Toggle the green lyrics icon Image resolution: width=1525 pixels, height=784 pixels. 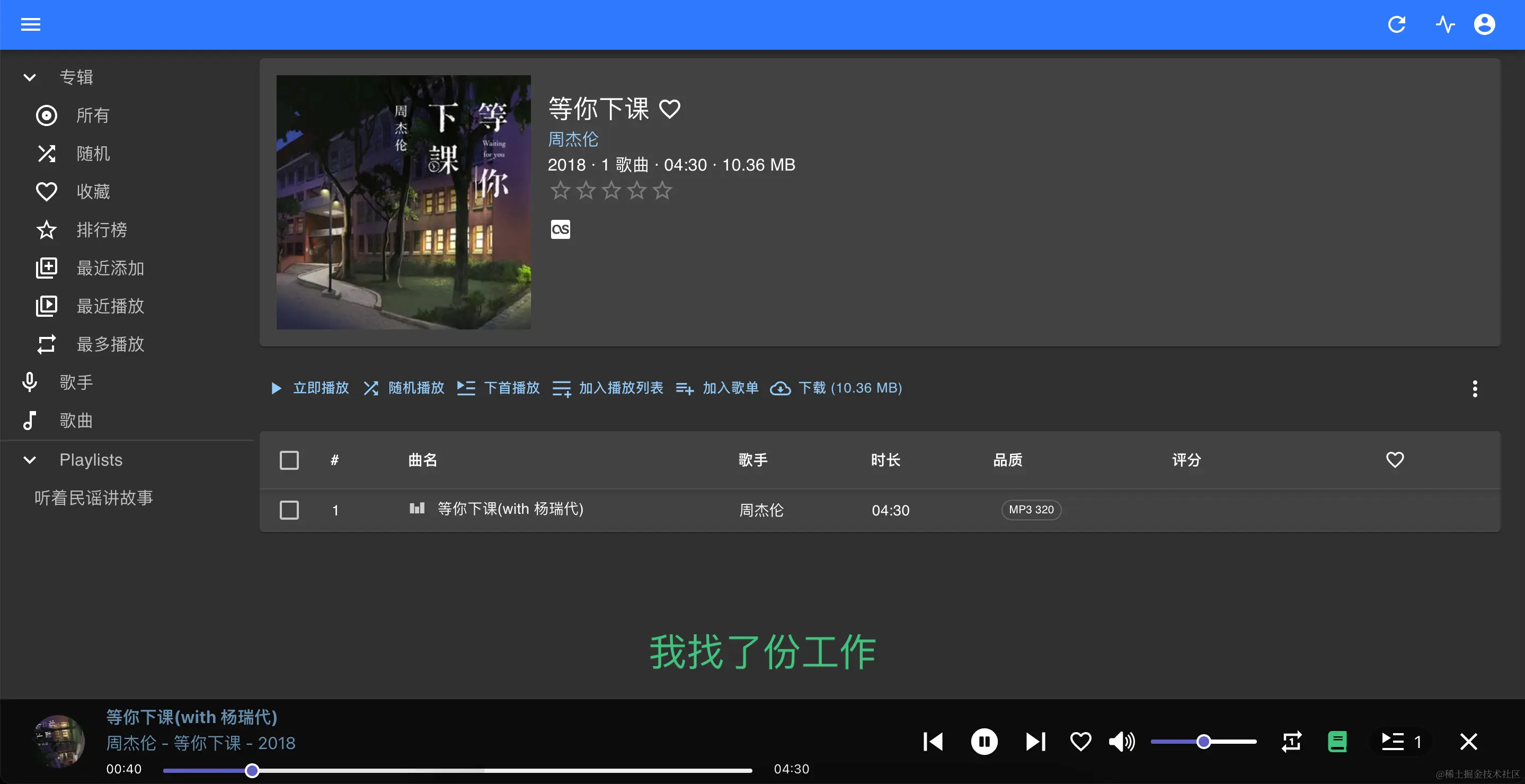(1337, 742)
